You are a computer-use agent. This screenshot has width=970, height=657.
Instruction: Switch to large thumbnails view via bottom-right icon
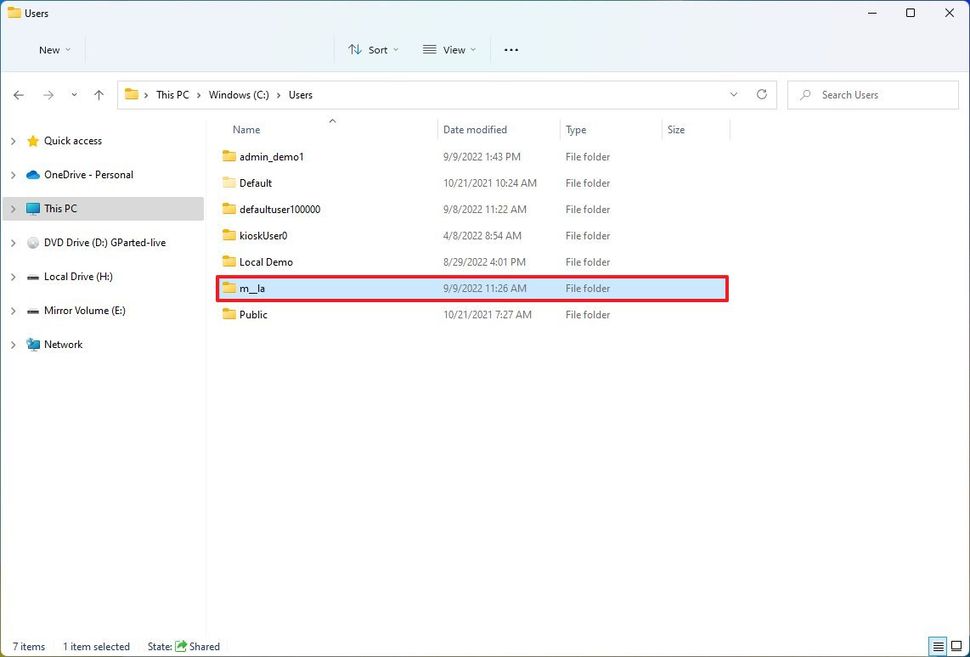click(958, 646)
